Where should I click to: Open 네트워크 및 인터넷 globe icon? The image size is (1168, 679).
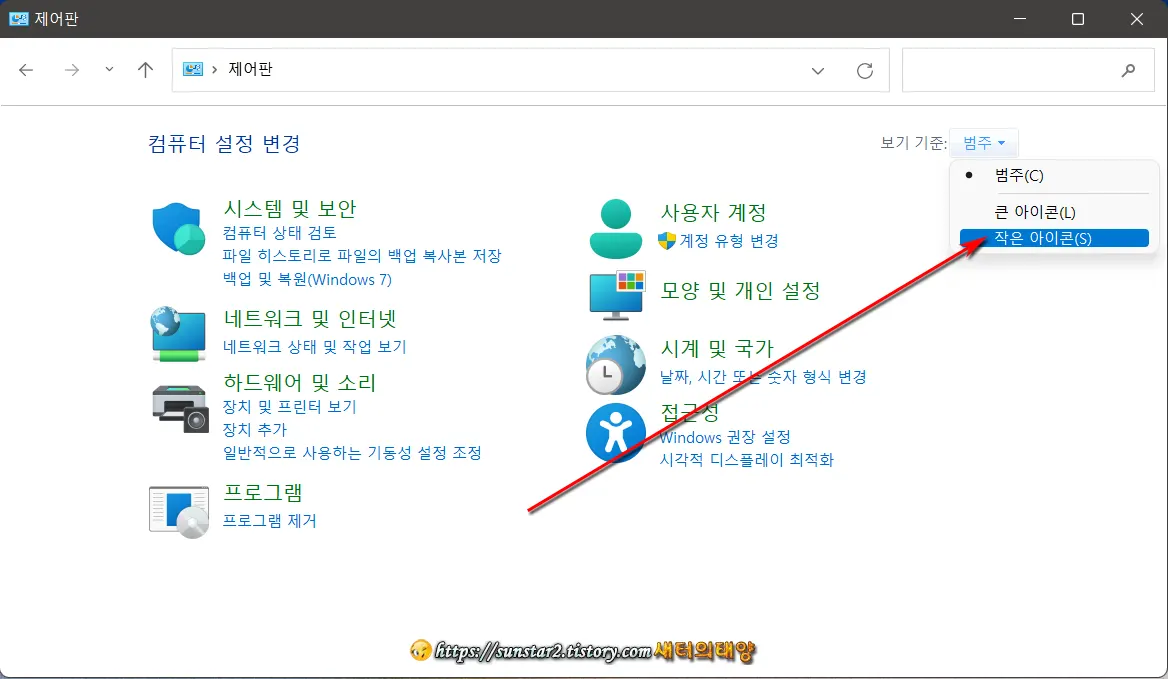178,331
